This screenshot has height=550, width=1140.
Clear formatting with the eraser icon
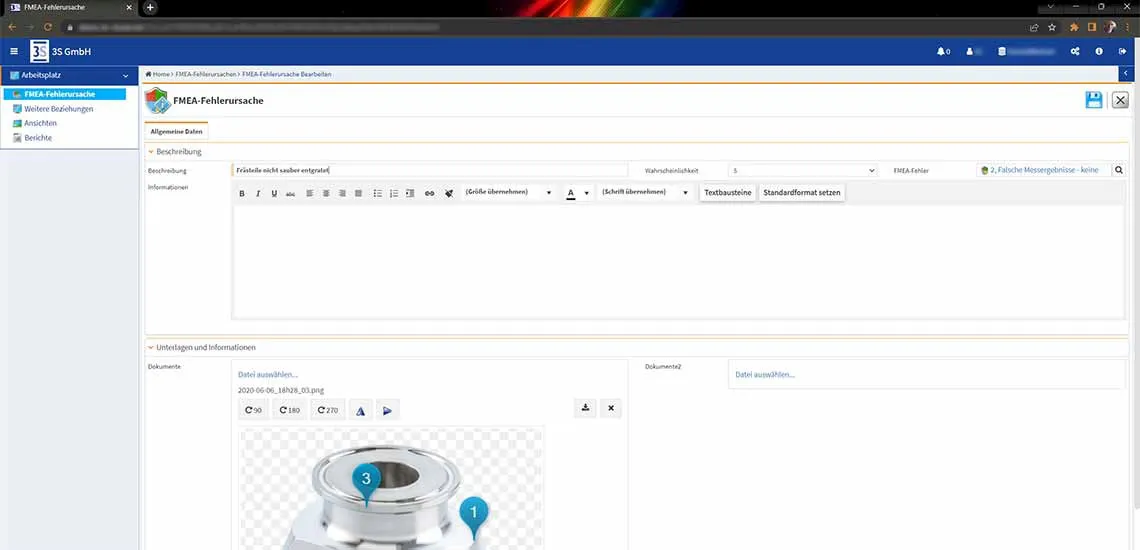coord(449,194)
